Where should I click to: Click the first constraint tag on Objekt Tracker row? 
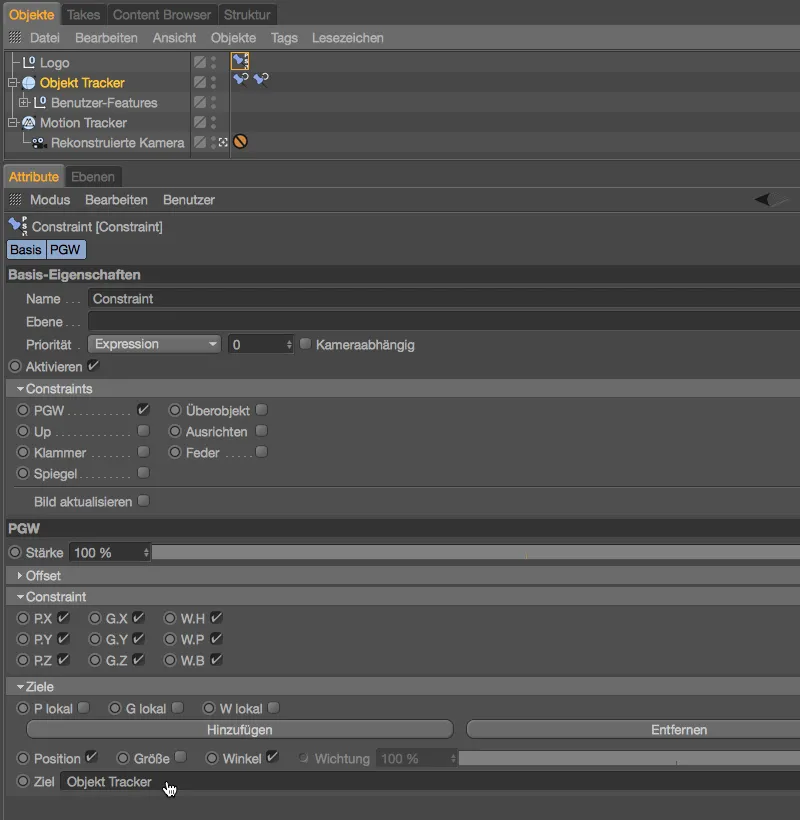[241, 80]
